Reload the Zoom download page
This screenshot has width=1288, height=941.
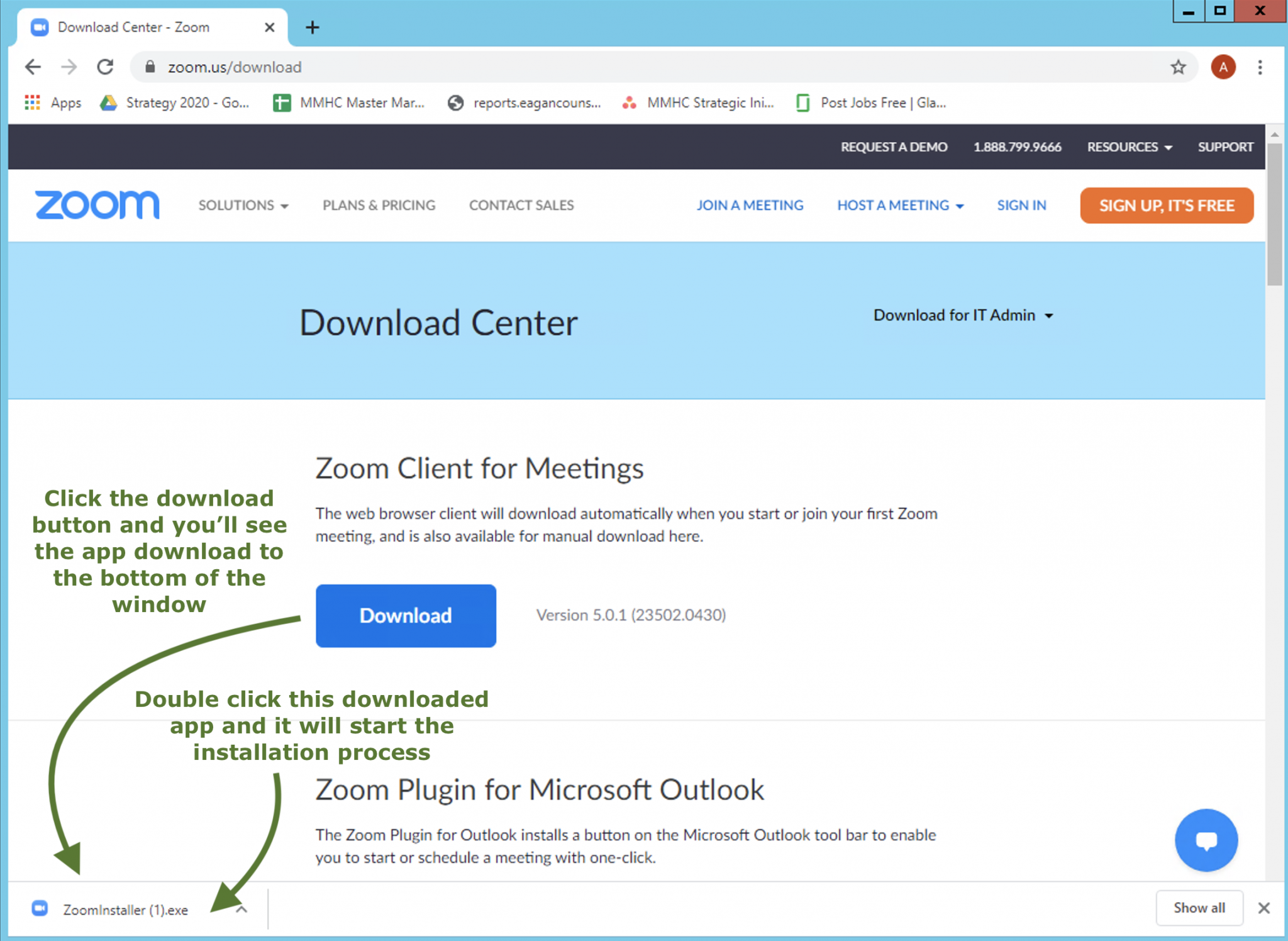(105, 67)
